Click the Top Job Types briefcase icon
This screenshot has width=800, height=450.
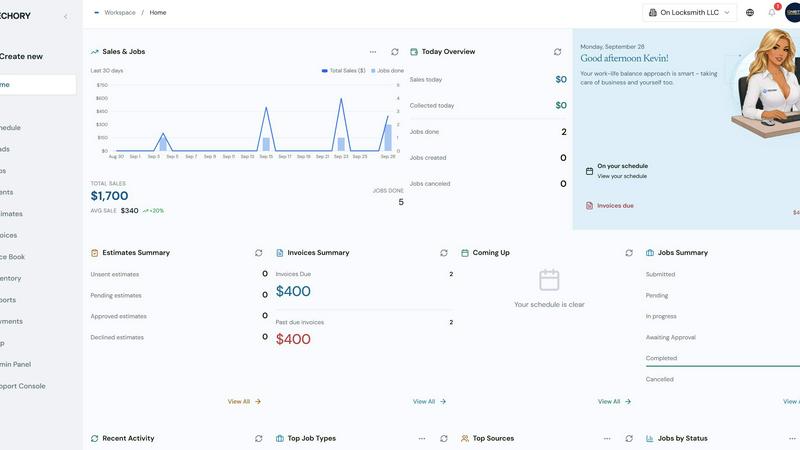[280, 439]
